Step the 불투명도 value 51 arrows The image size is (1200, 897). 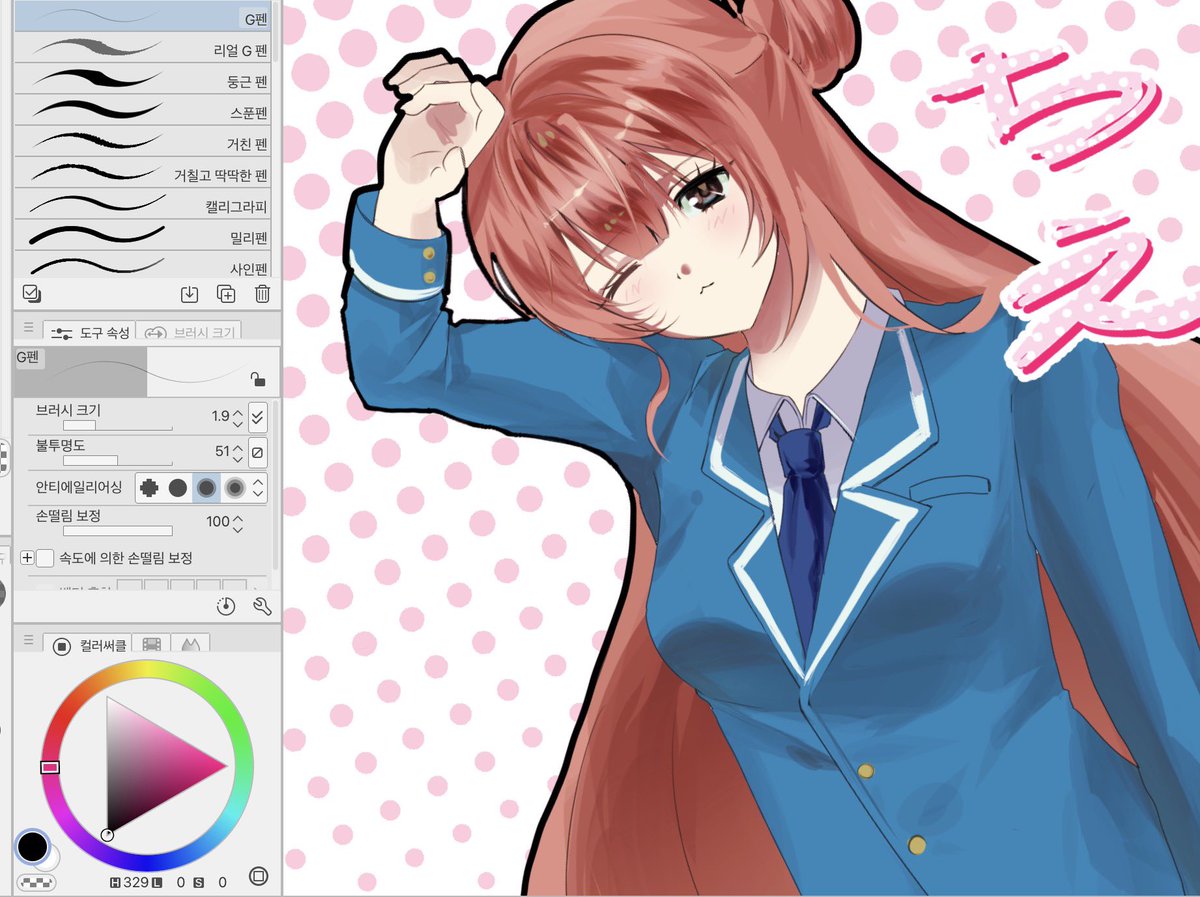(x=237, y=453)
